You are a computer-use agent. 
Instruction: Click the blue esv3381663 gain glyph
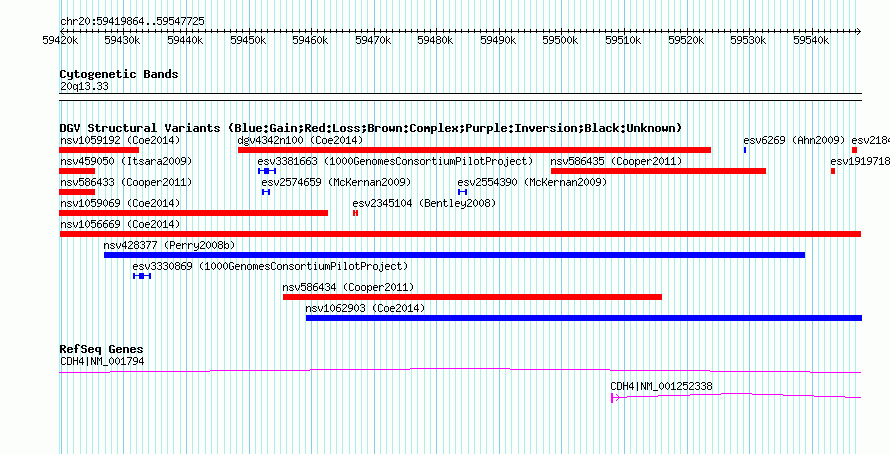tap(267, 171)
